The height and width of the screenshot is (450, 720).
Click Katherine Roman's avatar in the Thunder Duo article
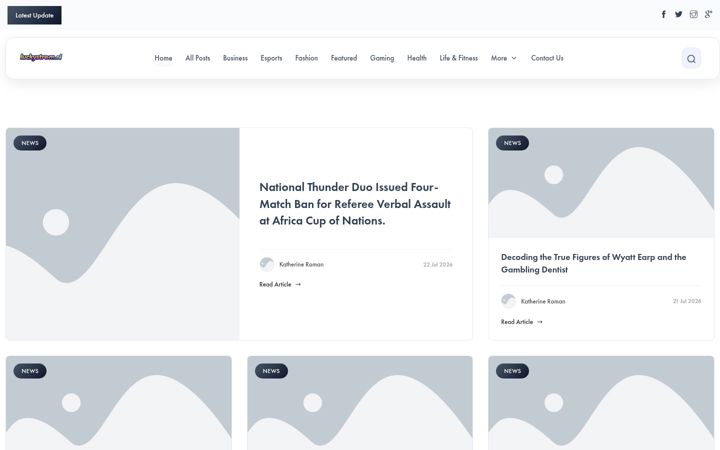tap(267, 264)
